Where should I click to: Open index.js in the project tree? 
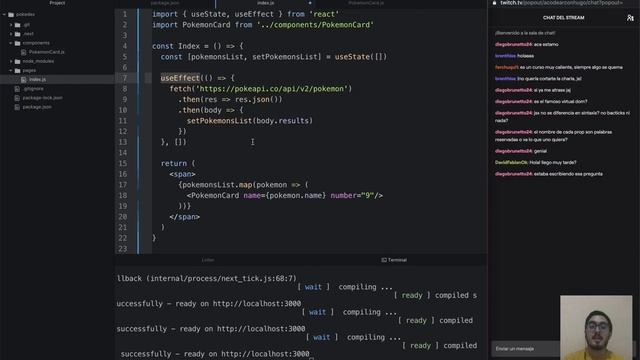click(37, 79)
